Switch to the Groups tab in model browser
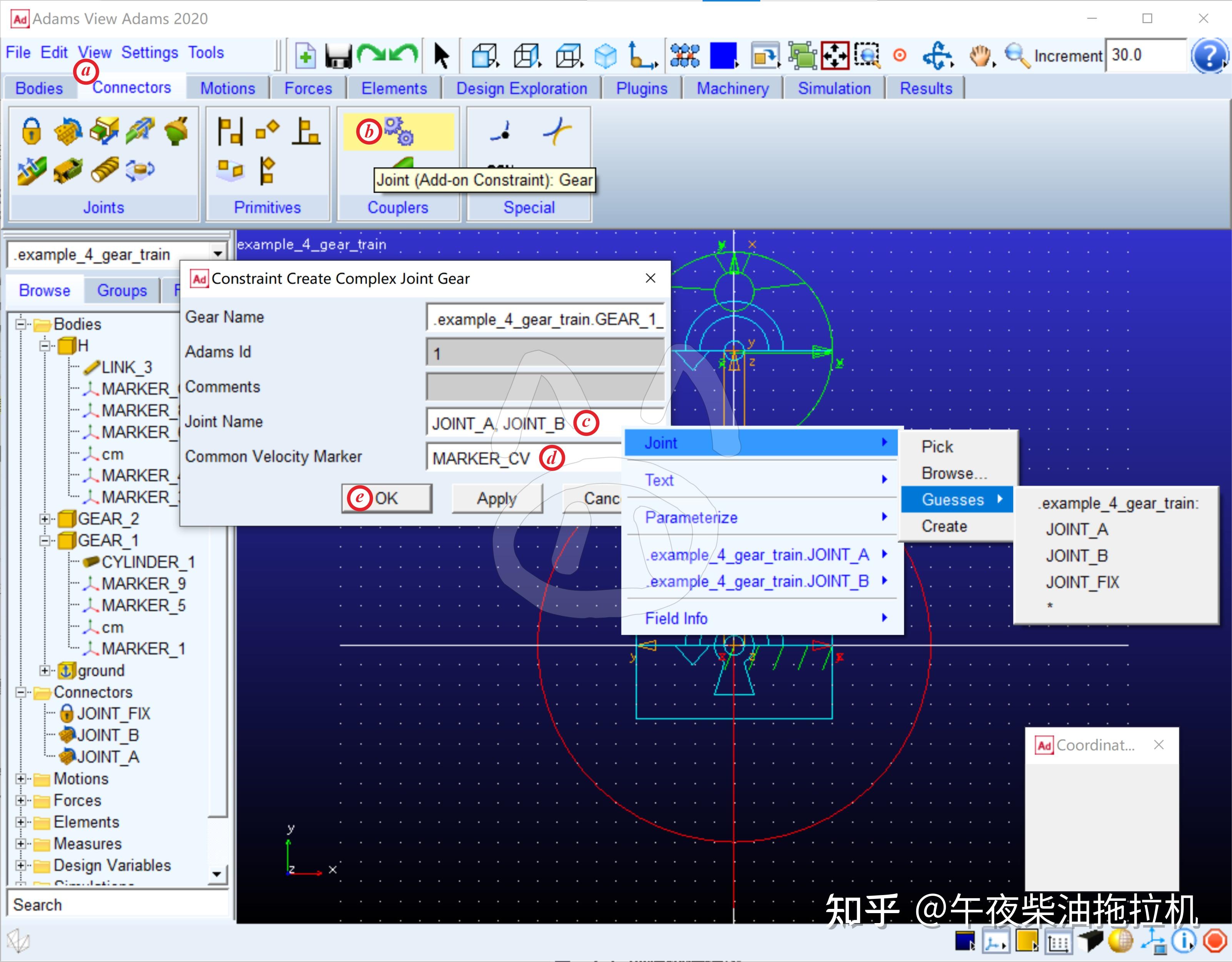This screenshot has width=1232, height=962. point(122,291)
